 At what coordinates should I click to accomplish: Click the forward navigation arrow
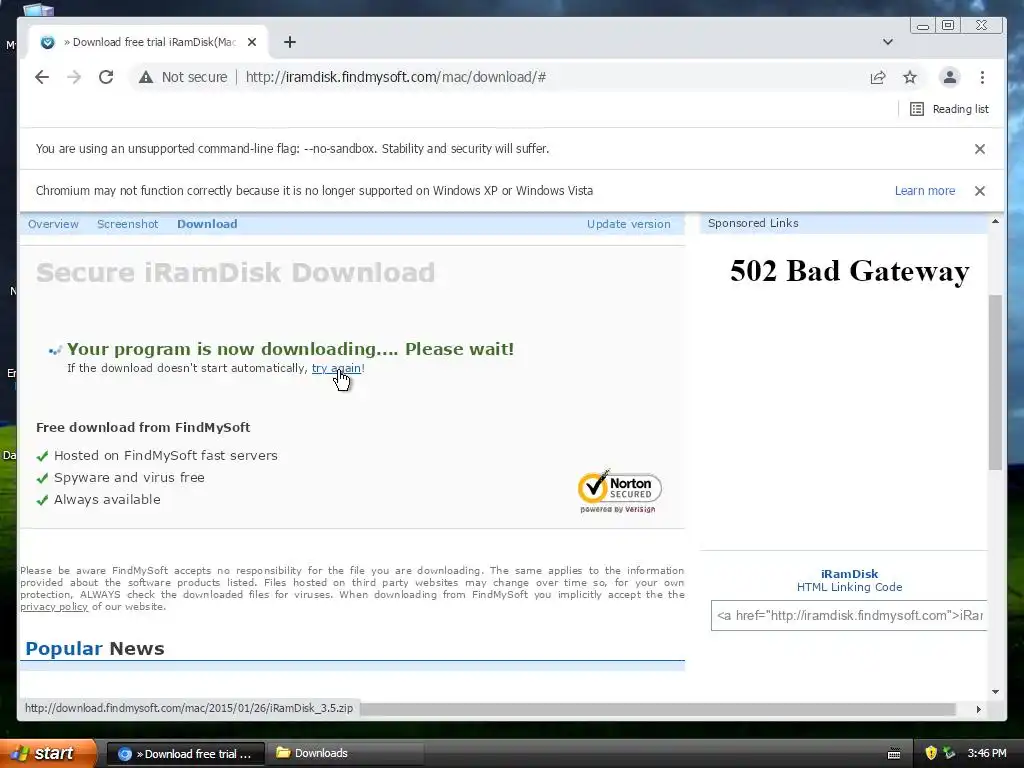pos(74,77)
